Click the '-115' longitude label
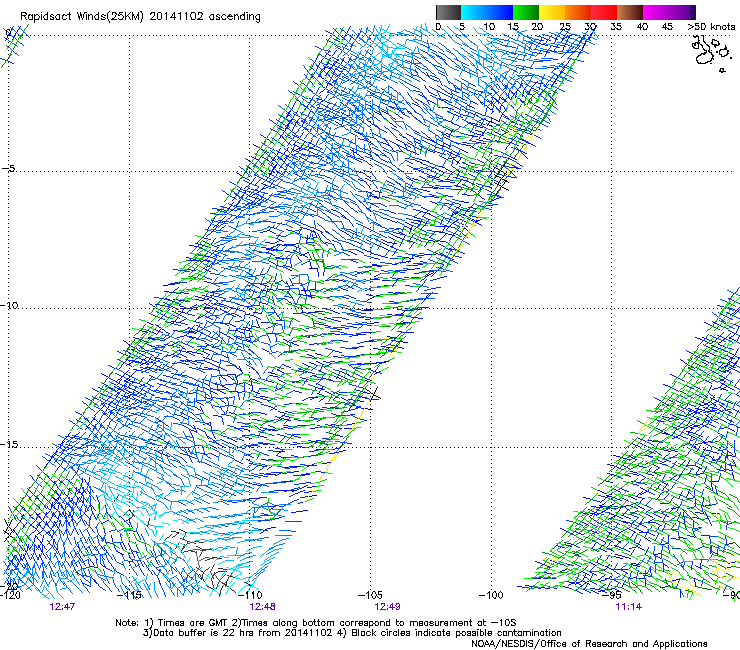The width and height of the screenshot is (740, 650). click(129, 595)
